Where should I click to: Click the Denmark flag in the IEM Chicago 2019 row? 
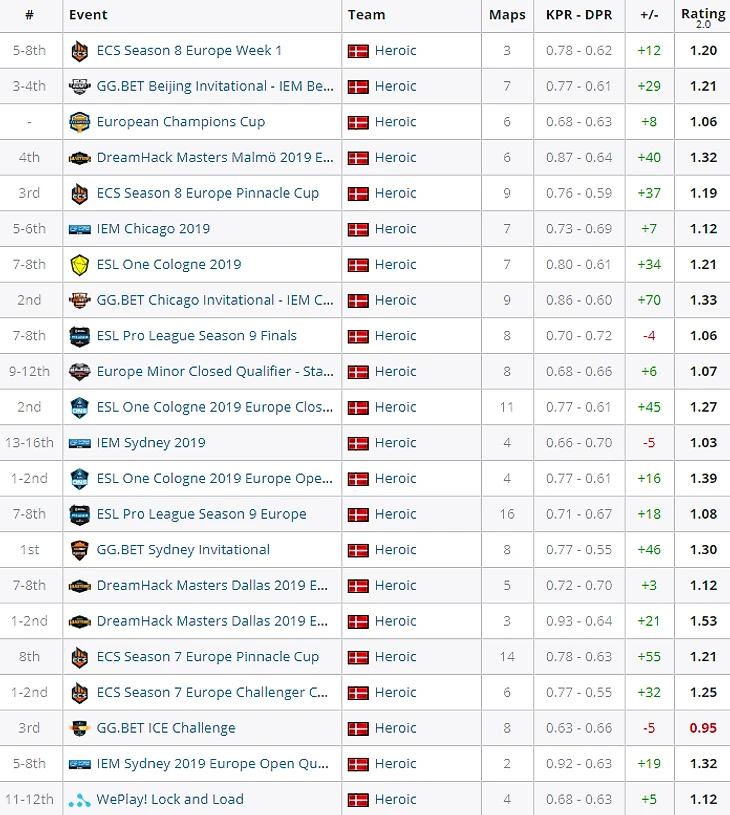tap(358, 230)
